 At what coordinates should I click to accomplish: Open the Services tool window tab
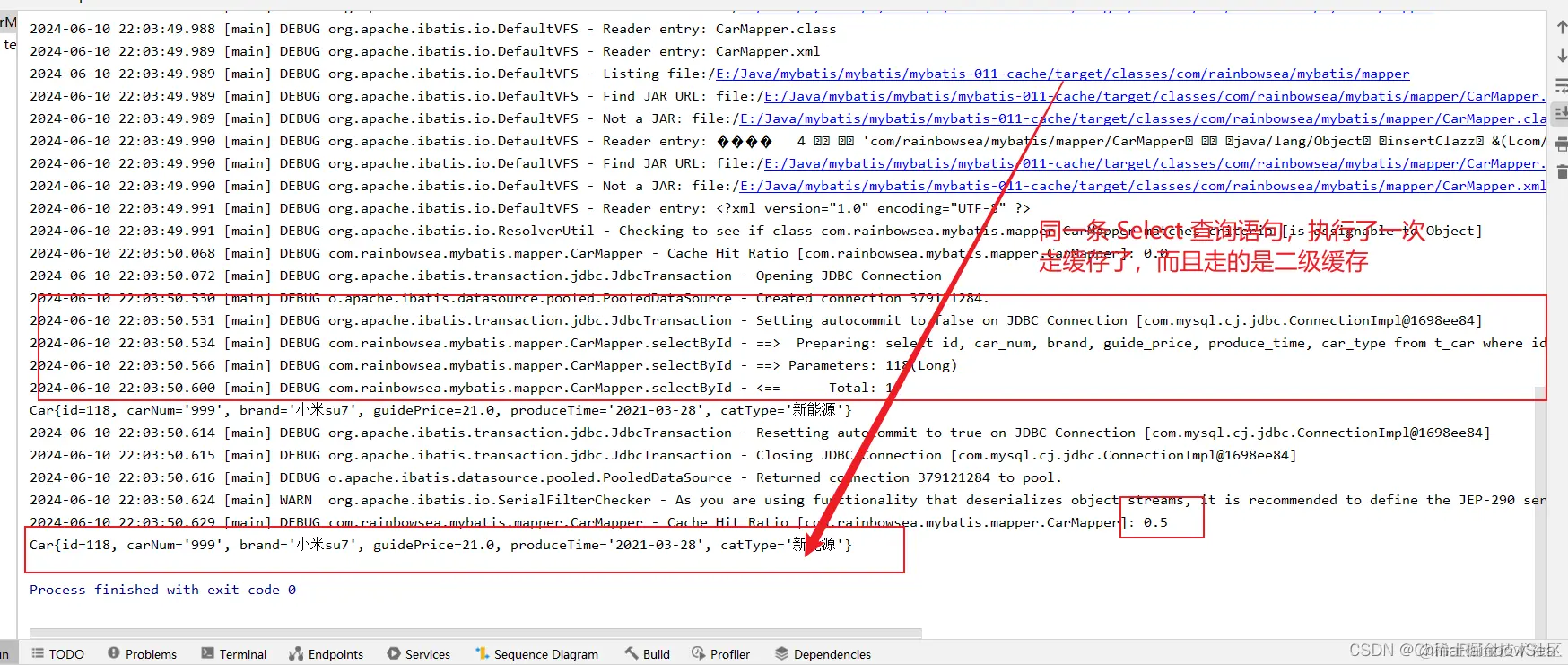click(419, 654)
